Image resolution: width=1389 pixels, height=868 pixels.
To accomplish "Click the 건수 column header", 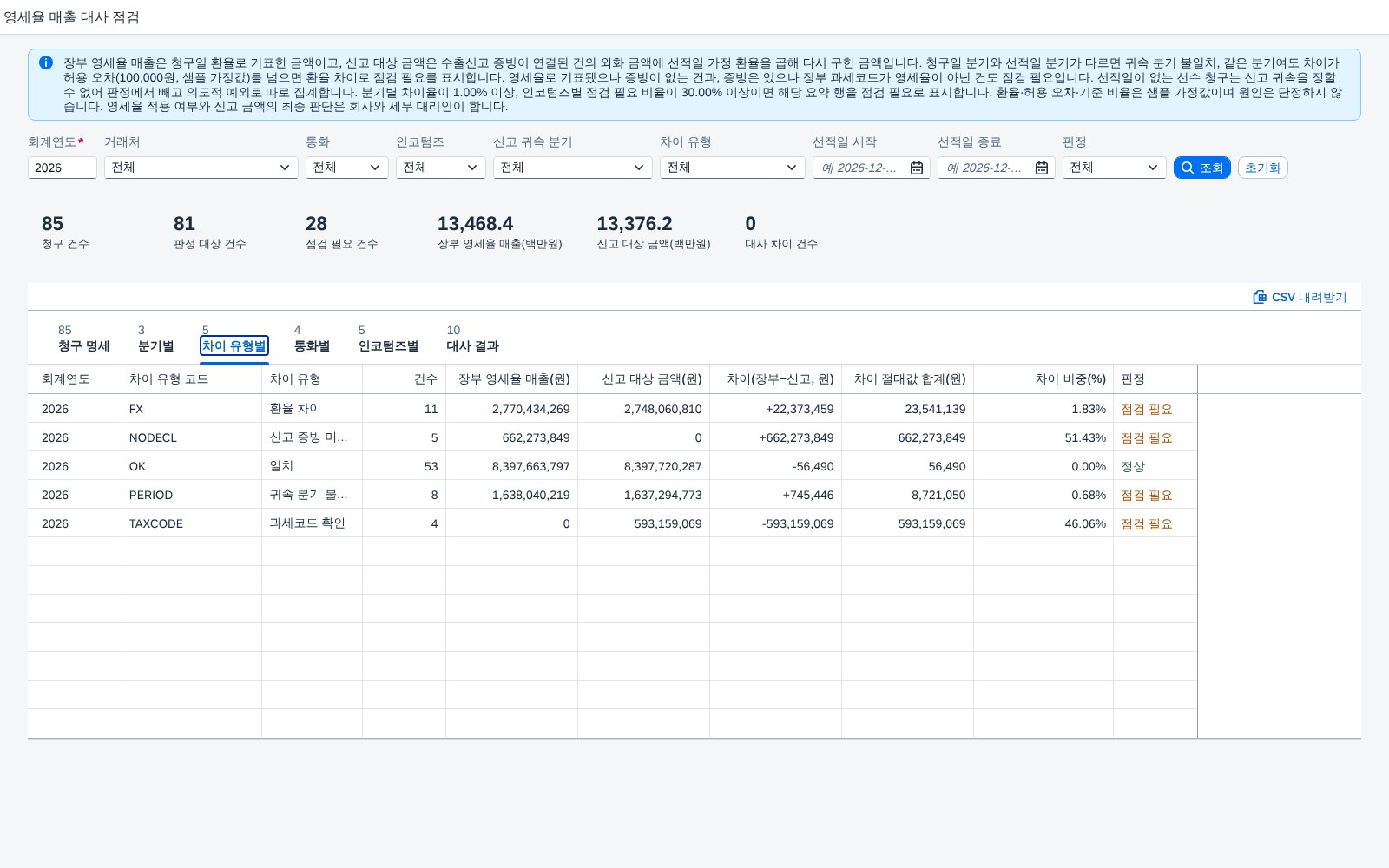I will point(404,379).
